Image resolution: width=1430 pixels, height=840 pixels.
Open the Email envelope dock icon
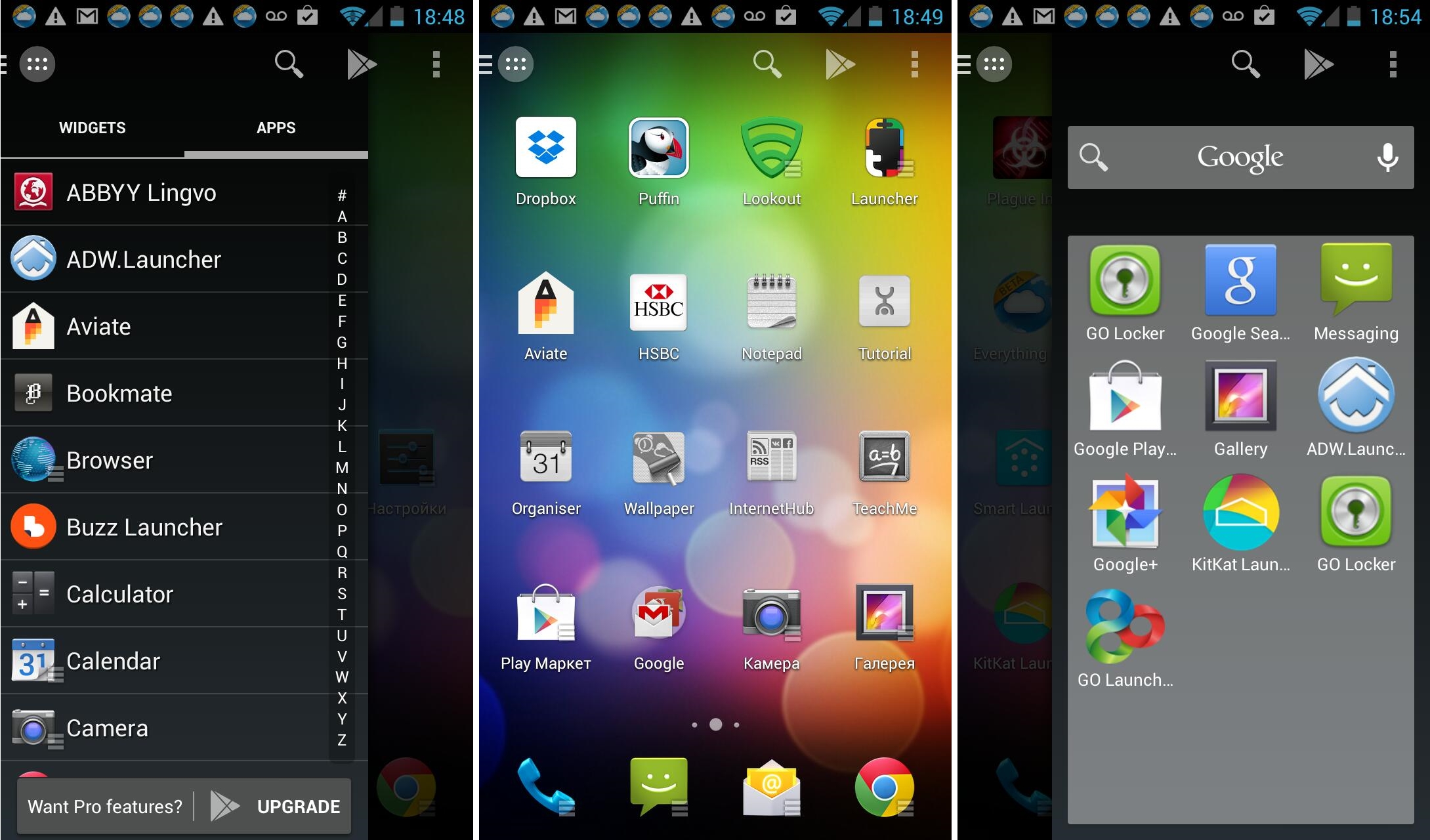coord(772,787)
